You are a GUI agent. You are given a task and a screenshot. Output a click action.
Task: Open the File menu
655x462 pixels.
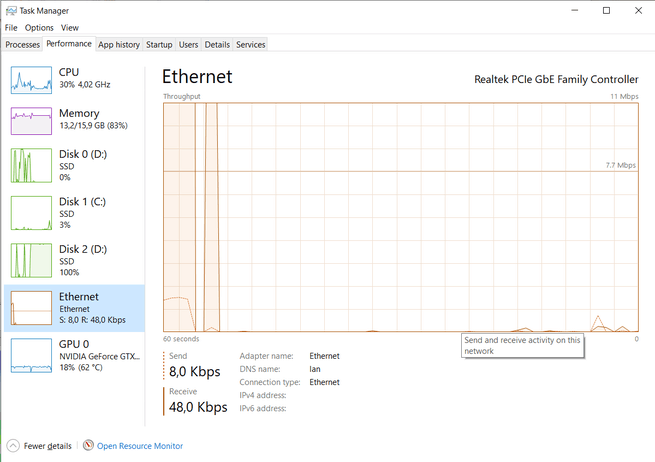click(11, 28)
